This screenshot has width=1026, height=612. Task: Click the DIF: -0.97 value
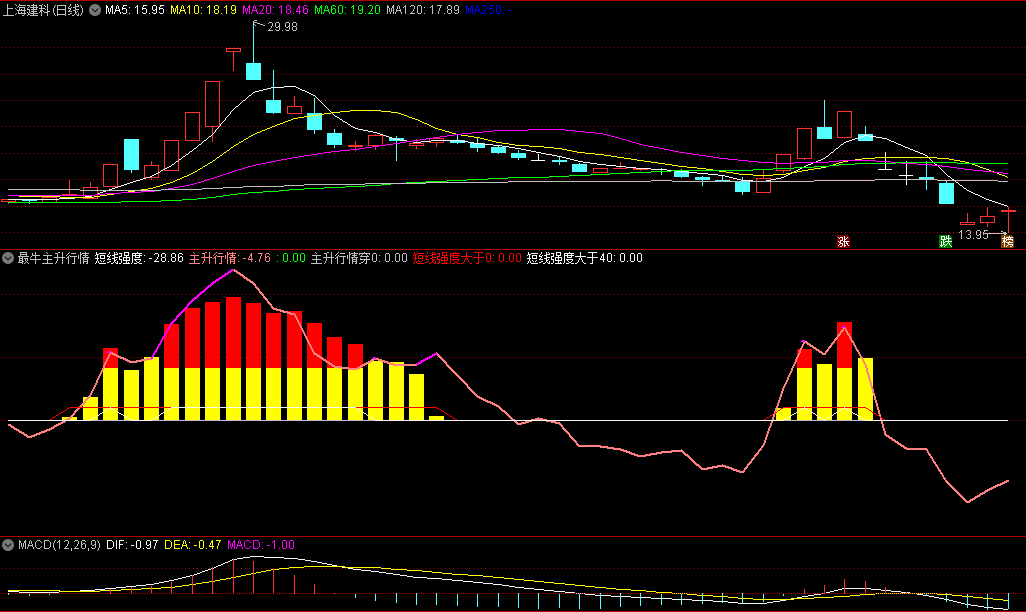pos(132,545)
